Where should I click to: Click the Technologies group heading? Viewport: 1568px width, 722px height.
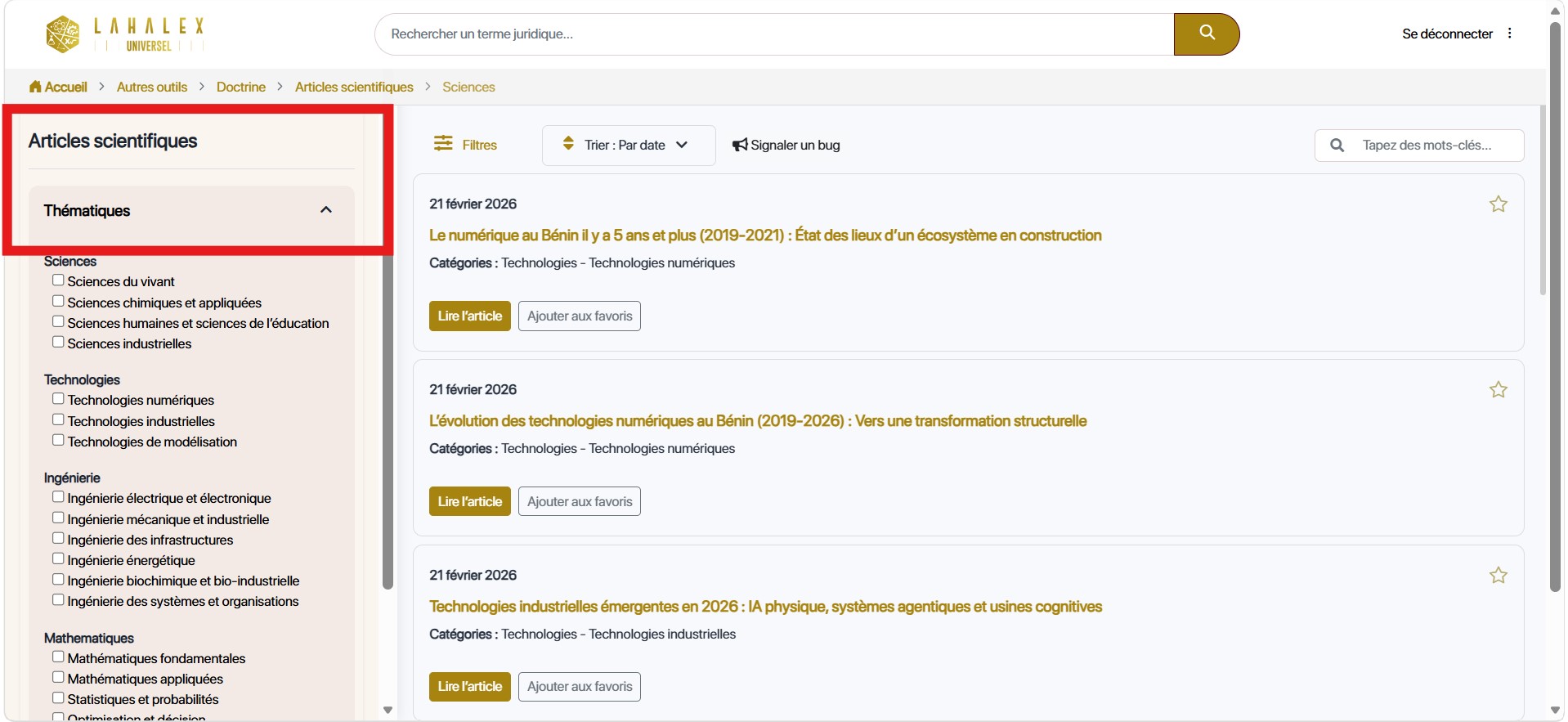[x=82, y=380]
